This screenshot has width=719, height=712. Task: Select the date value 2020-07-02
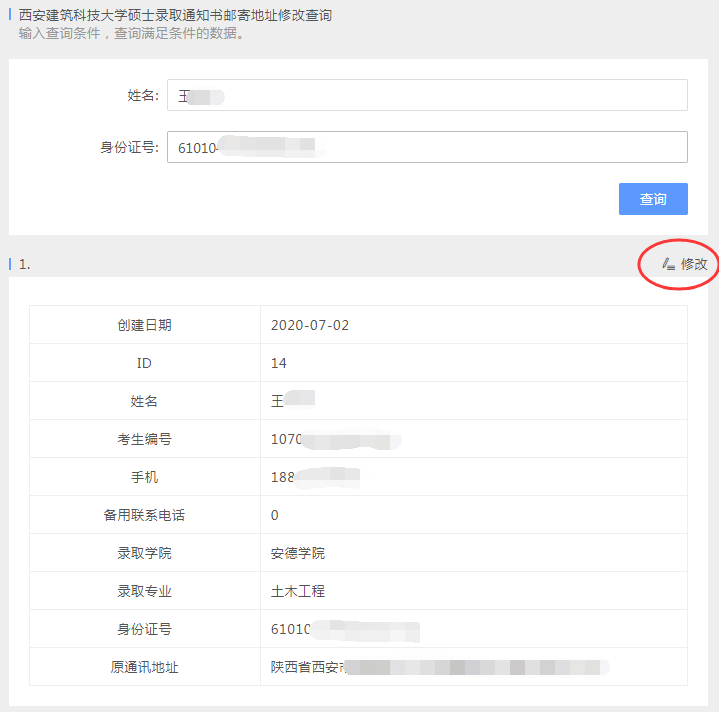[x=310, y=325]
